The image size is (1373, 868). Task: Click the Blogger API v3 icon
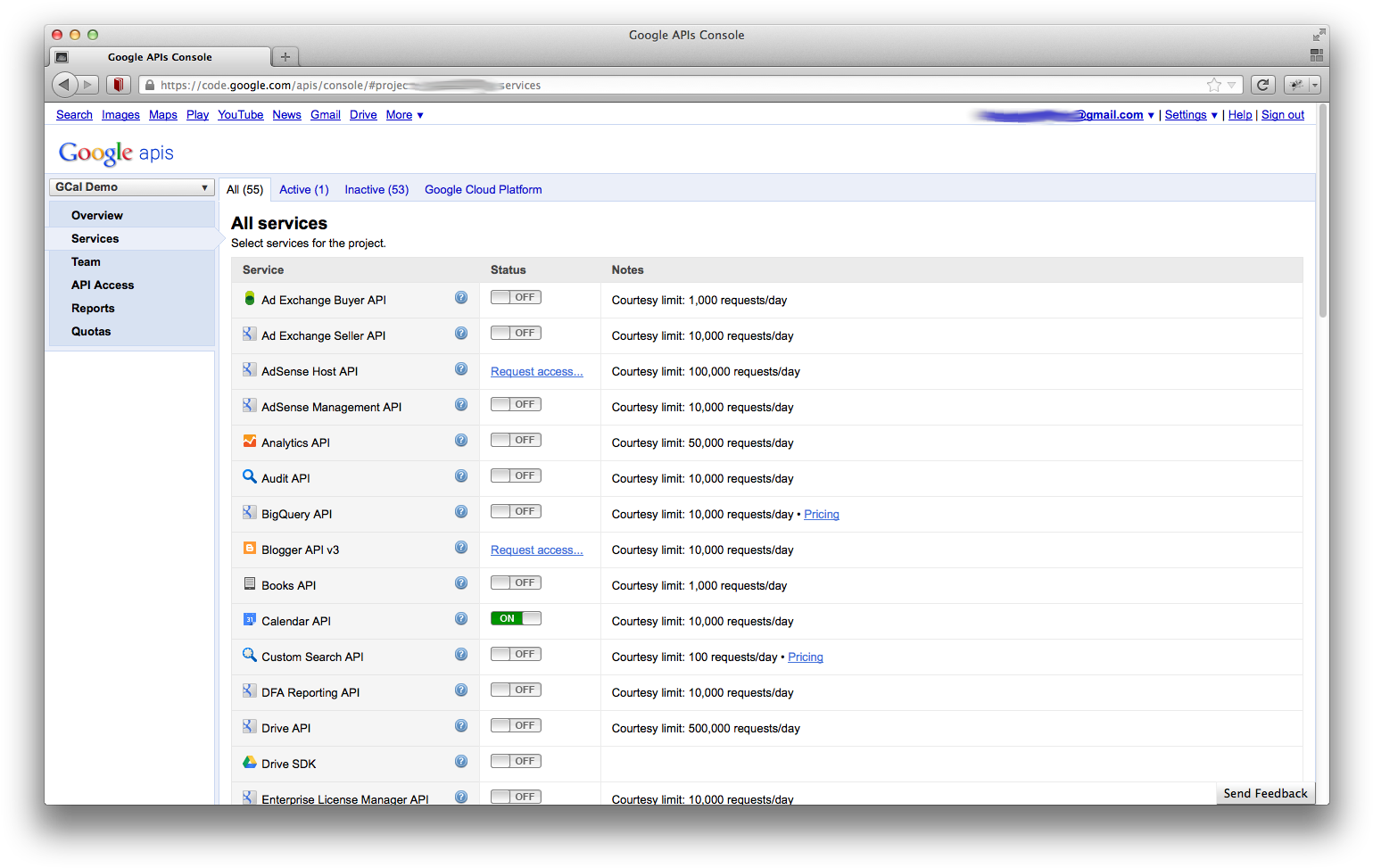[x=249, y=547]
